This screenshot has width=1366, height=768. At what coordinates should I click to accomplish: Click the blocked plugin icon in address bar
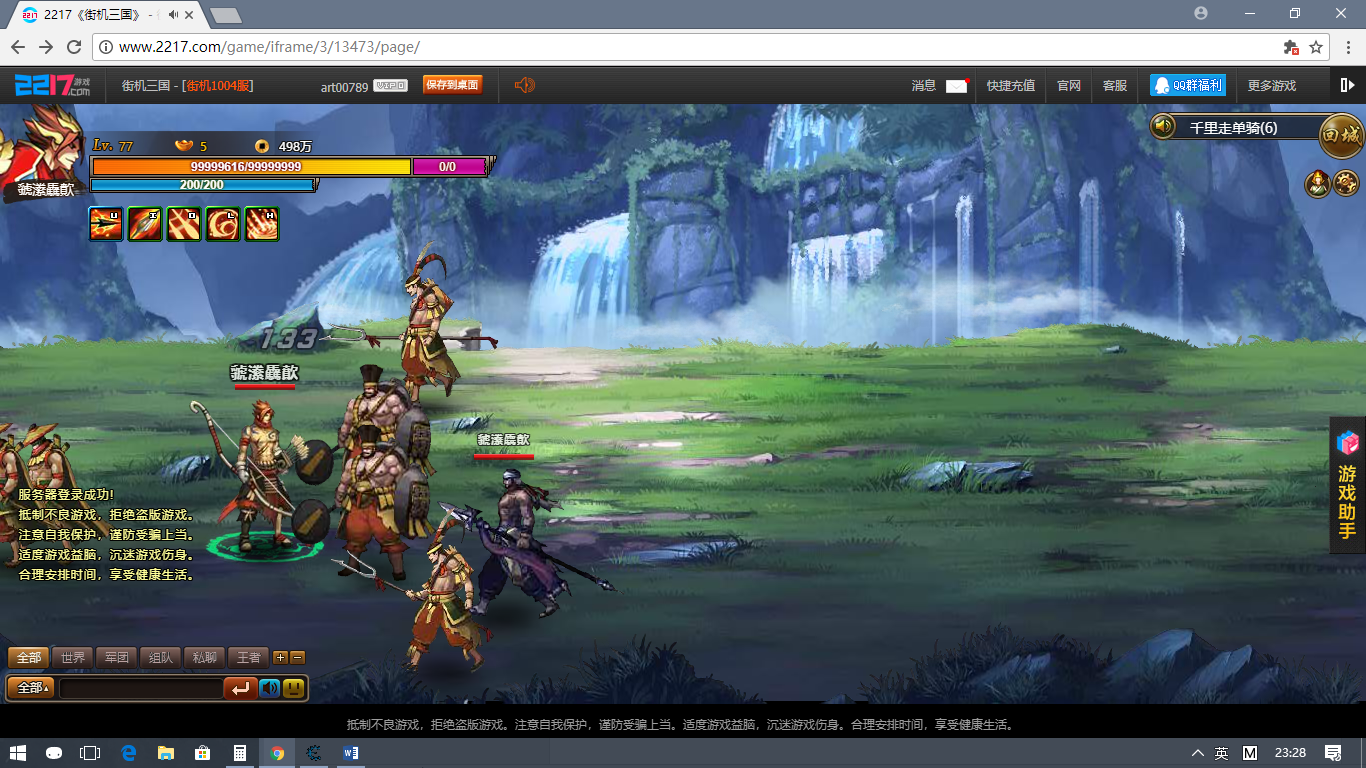(x=1291, y=47)
